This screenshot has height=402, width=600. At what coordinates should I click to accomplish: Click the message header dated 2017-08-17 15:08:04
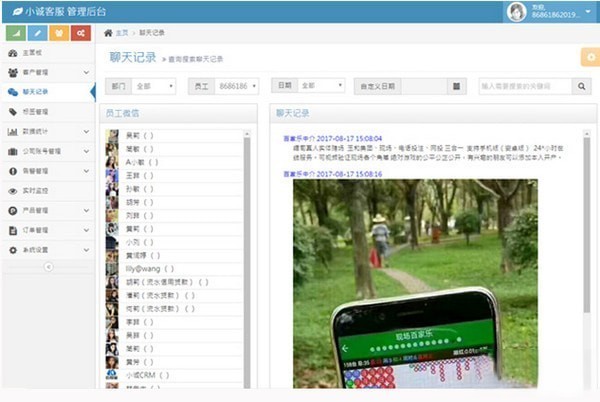(x=333, y=138)
